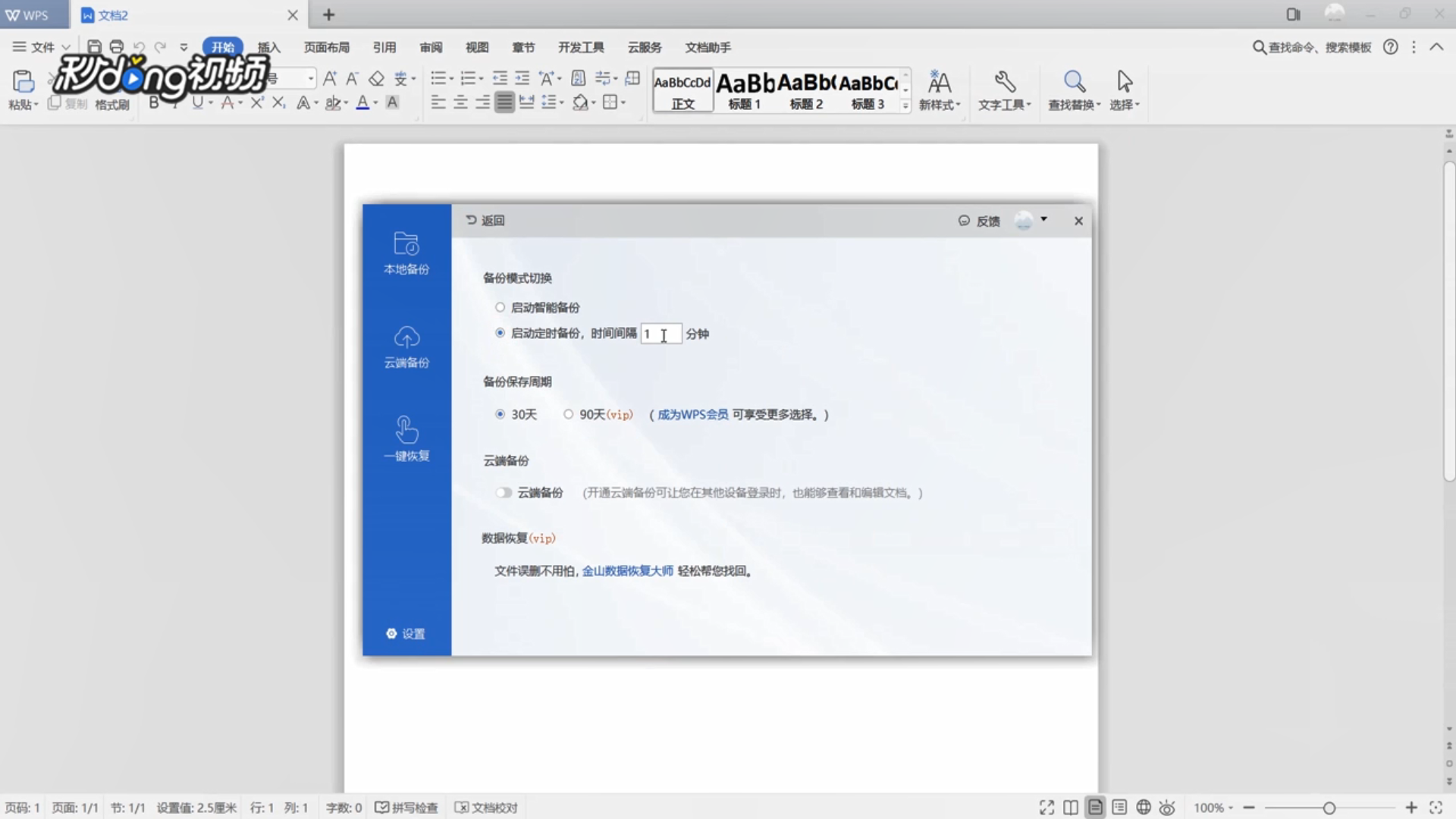Open the 页面布局 ribbon tab
Image resolution: width=1456 pixels, height=819 pixels.
coord(326,48)
